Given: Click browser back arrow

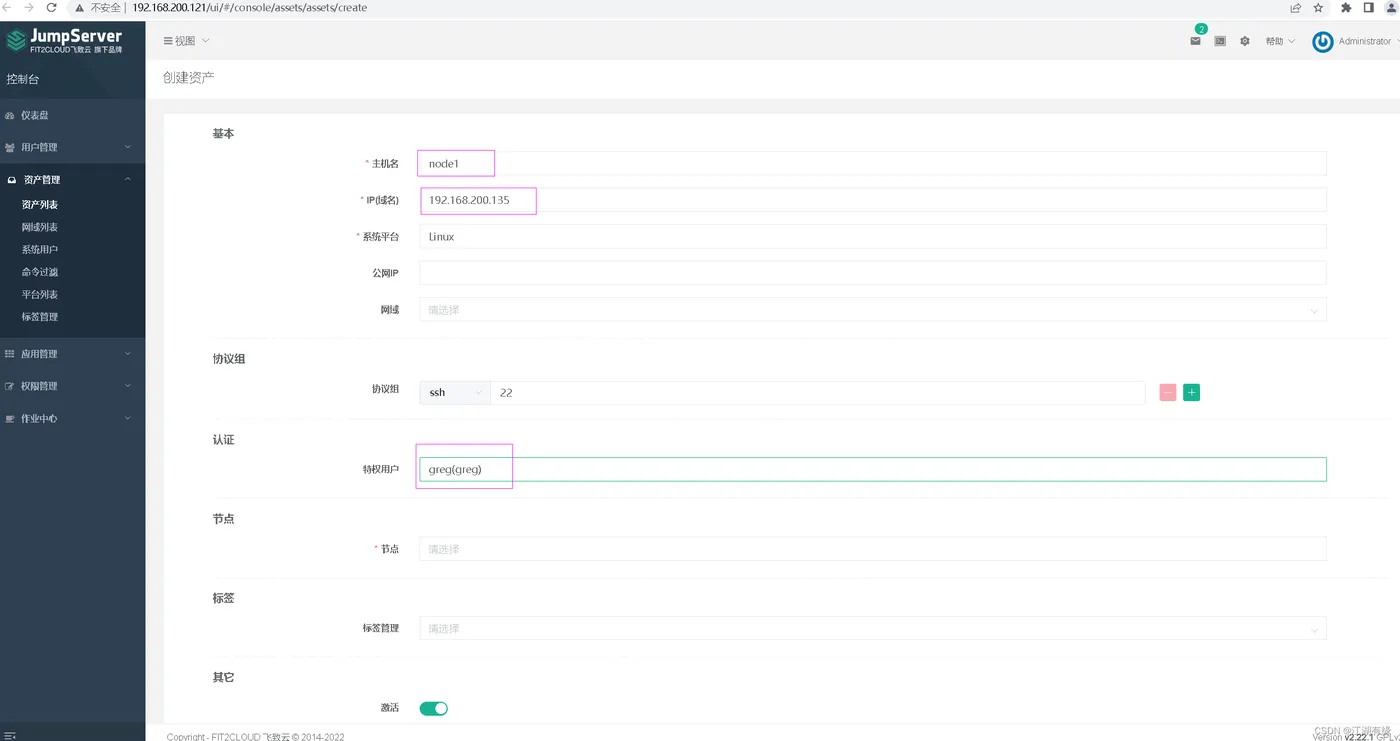Looking at the screenshot, I should (8, 7).
